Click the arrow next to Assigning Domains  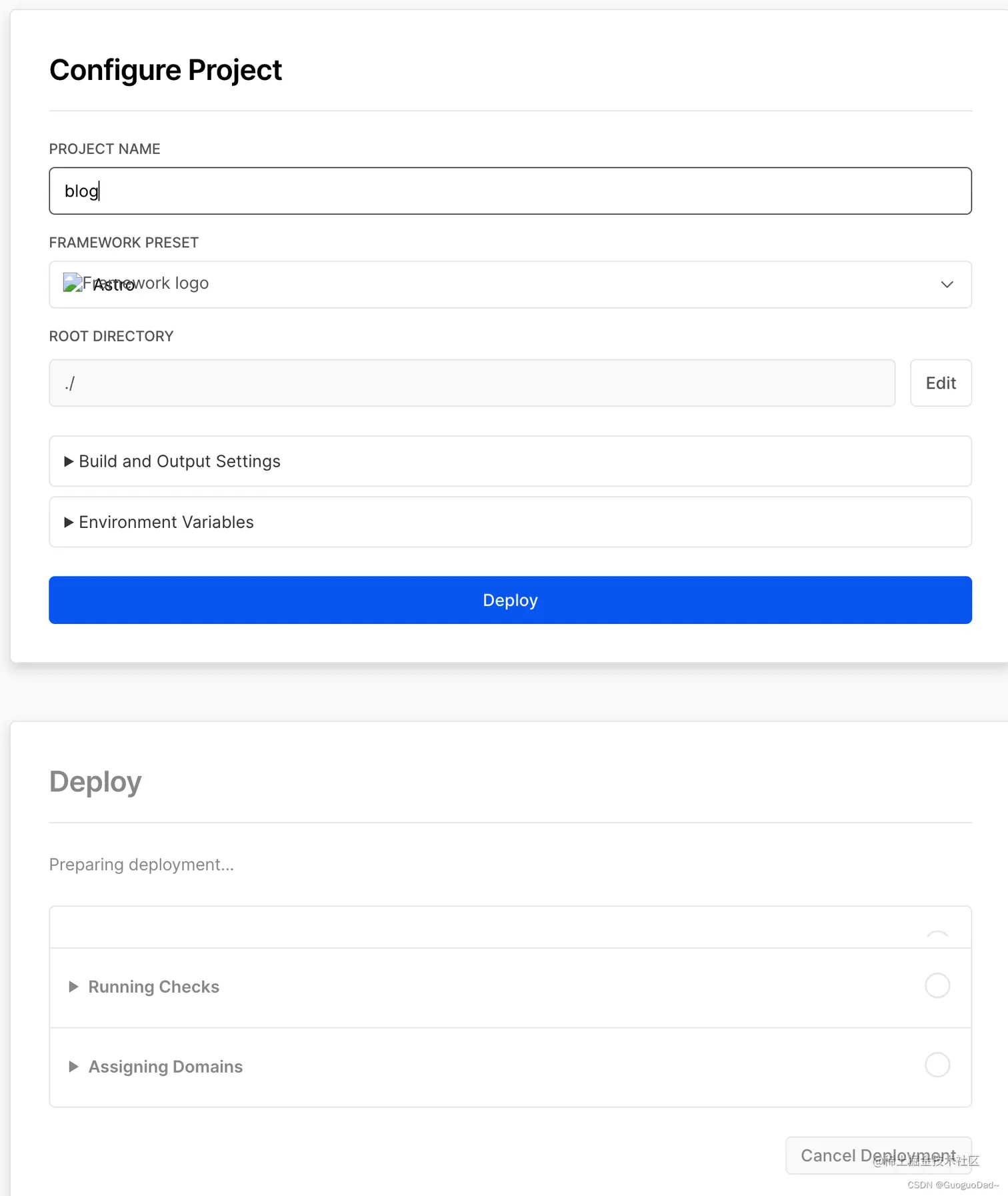[x=74, y=1067]
